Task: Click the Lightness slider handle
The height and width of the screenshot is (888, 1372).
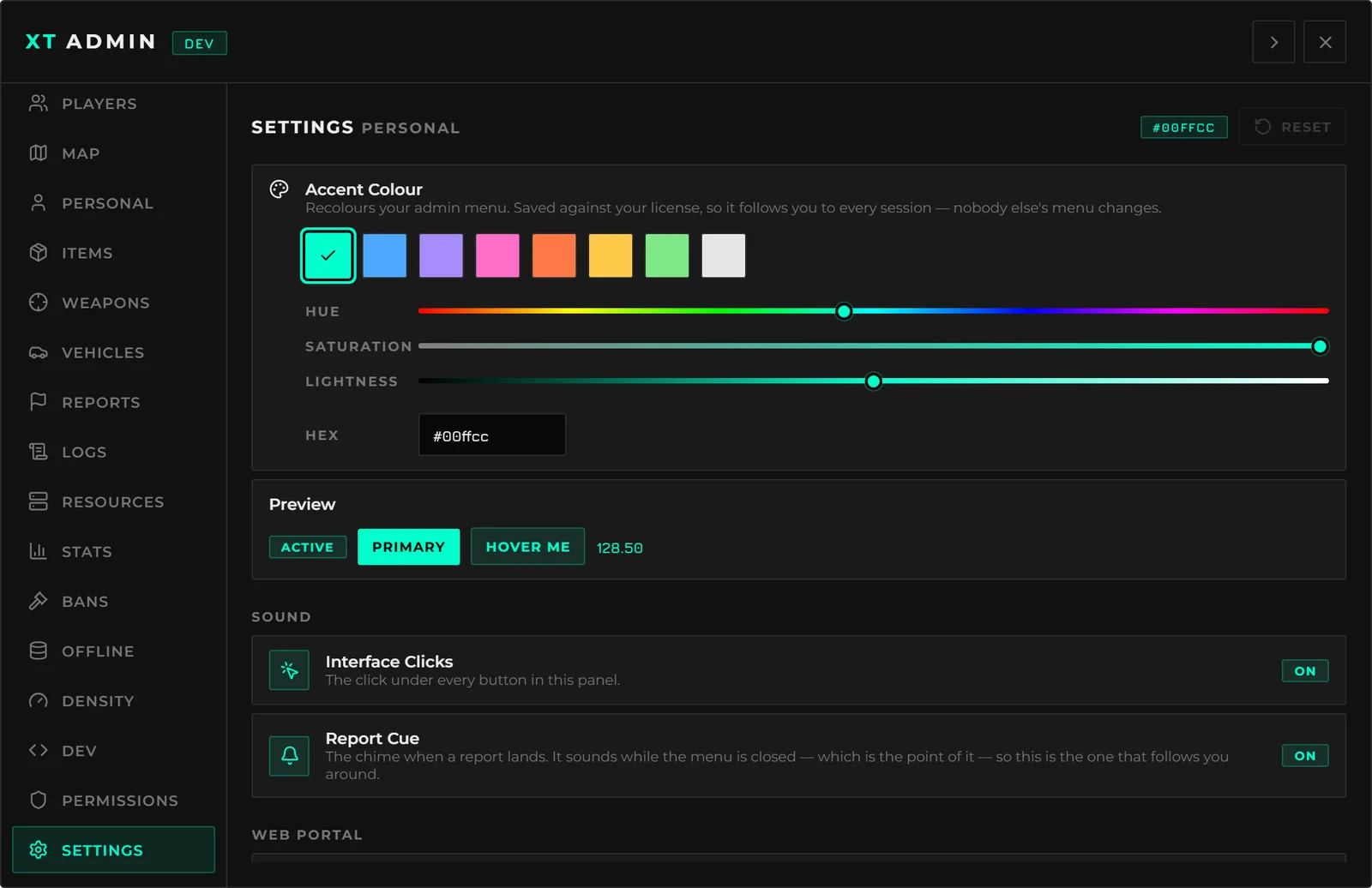Action: (x=873, y=381)
